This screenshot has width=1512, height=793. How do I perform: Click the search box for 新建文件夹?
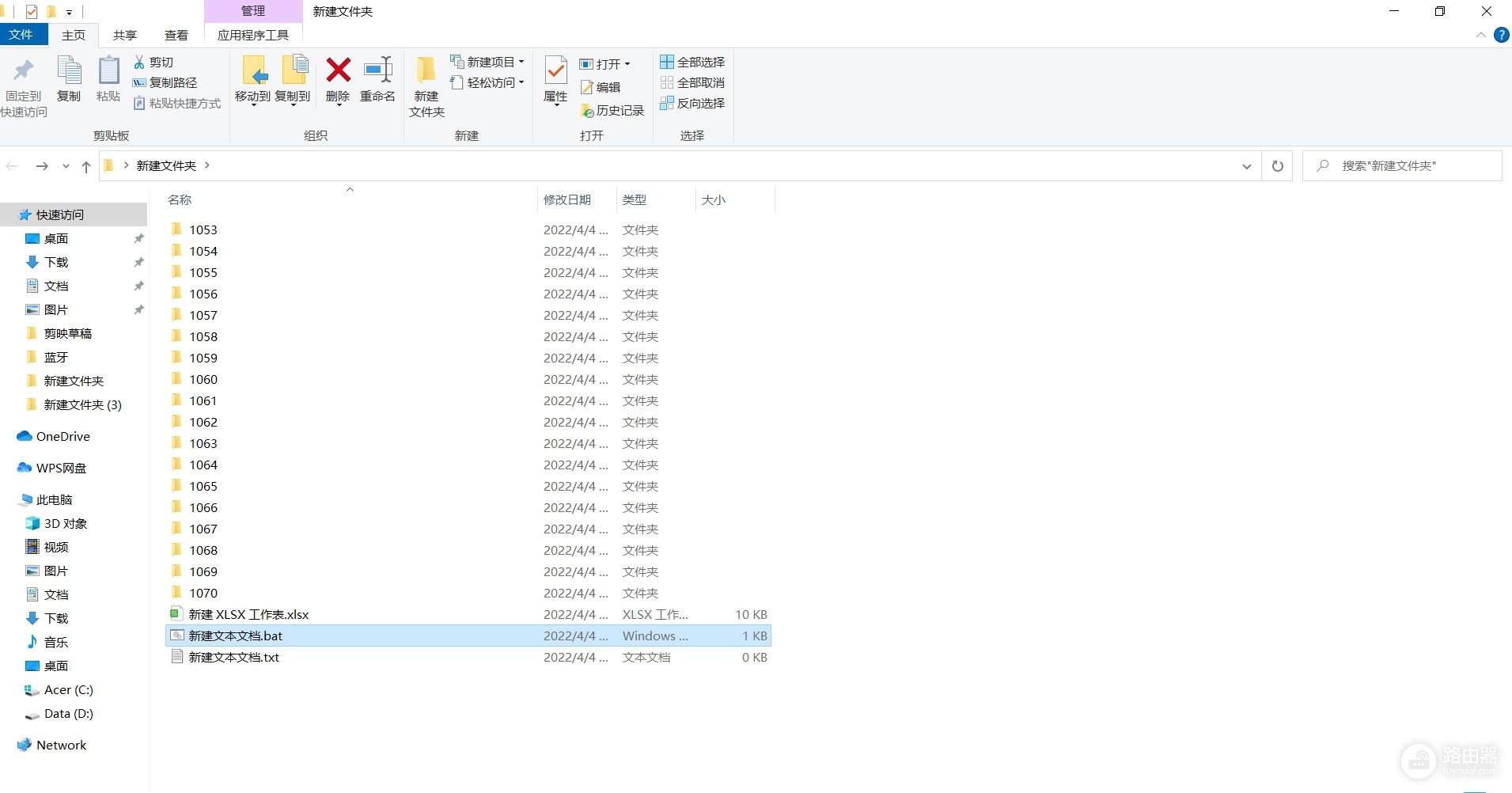click(1403, 166)
